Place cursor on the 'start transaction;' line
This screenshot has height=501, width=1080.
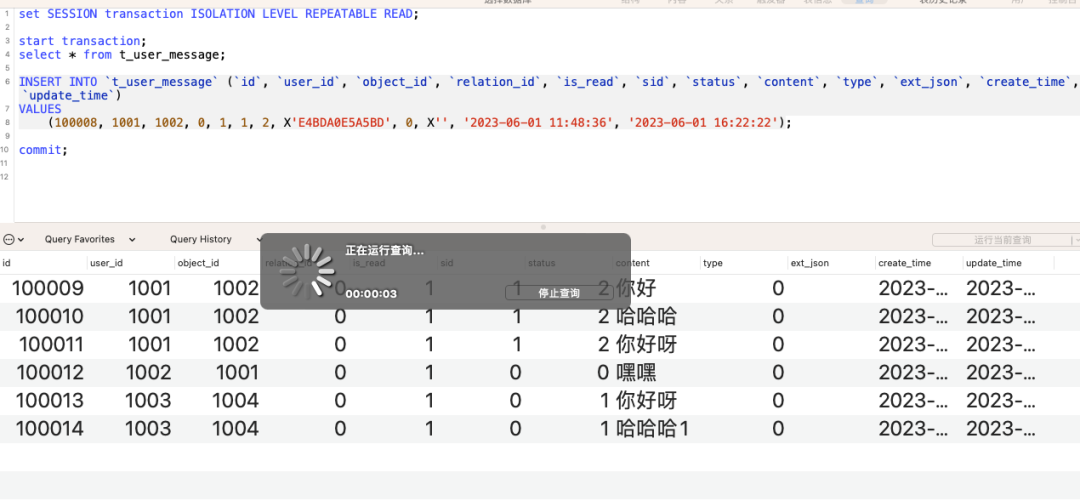coord(83,41)
